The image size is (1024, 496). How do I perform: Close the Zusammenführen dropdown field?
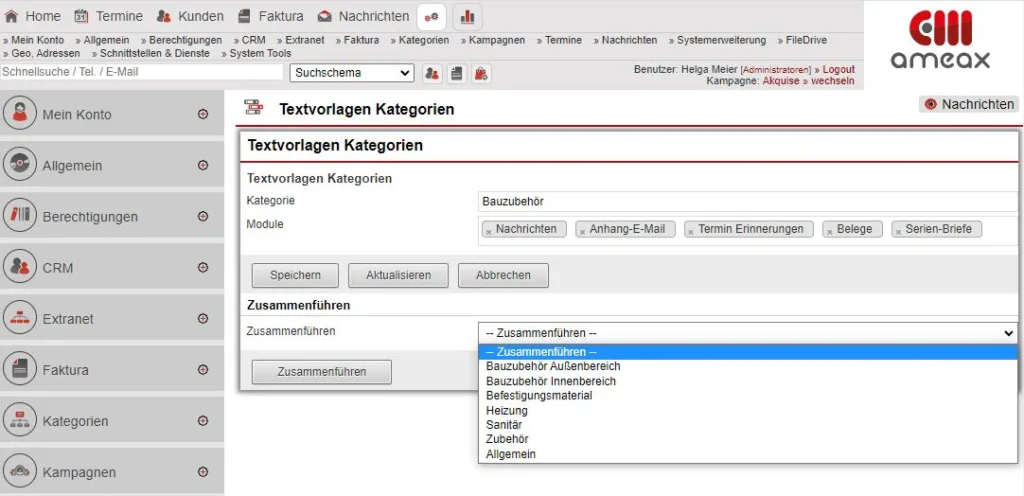pos(748,333)
